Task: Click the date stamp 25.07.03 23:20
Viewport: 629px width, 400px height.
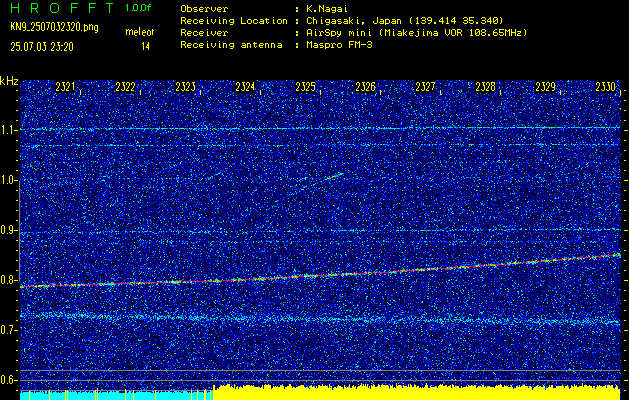Action: (x=42, y=47)
